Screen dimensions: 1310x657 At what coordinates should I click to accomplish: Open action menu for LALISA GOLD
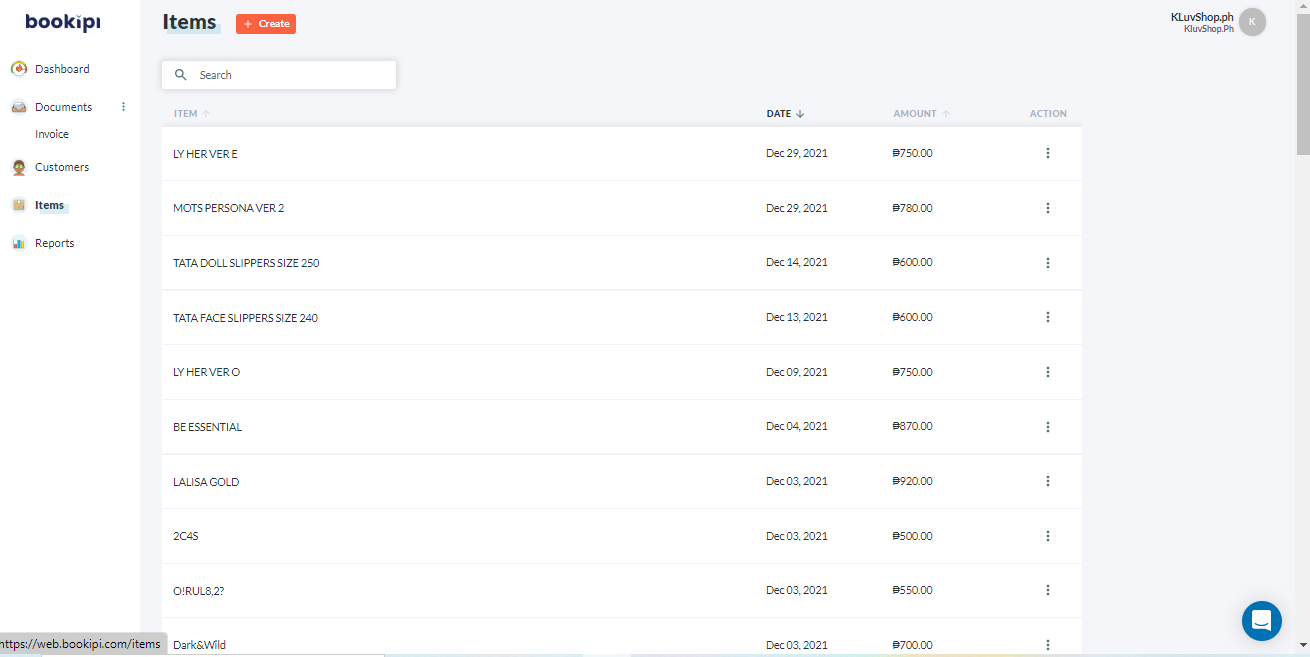[x=1048, y=481]
